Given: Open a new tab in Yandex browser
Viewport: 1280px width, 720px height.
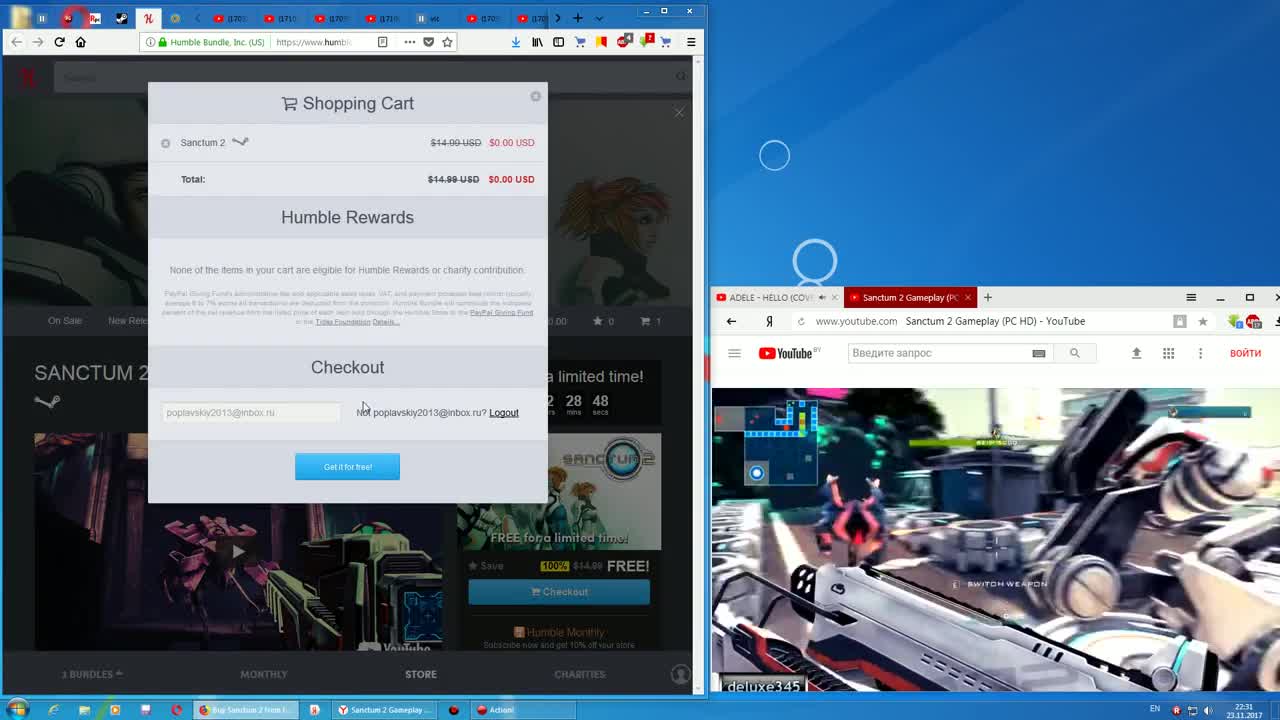Looking at the screenshot, I should [987, 297].
